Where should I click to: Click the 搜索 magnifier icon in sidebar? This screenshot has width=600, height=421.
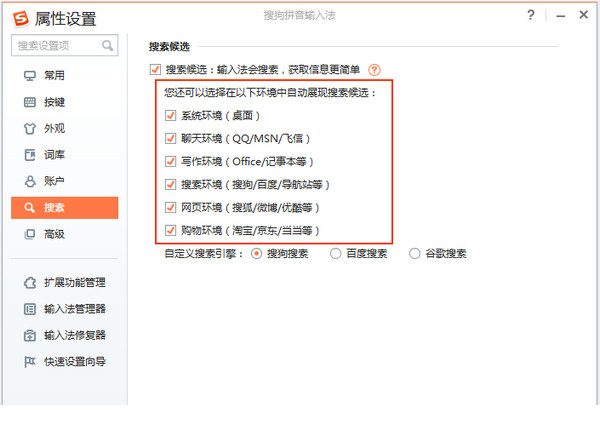pyautogui.click(x=30, y=208)
